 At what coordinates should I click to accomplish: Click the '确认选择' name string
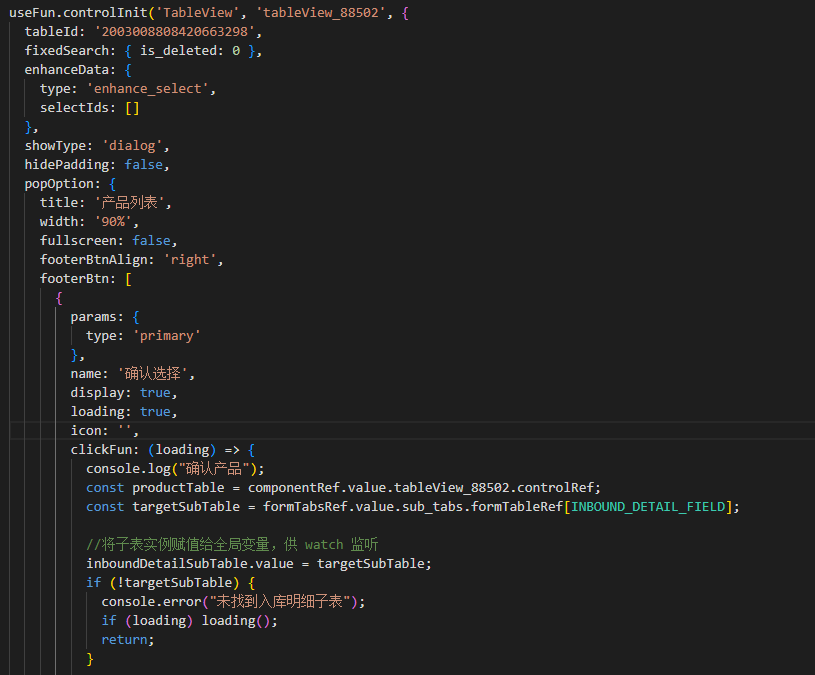coord(156,374)
